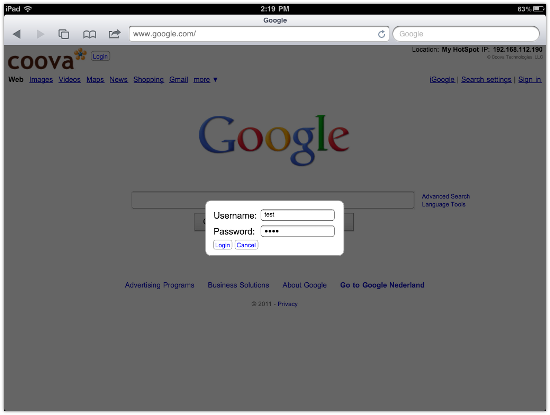Open Go to Google Nederland link
The height and width of the screenshot is (415, 550).
coord(382,285)
